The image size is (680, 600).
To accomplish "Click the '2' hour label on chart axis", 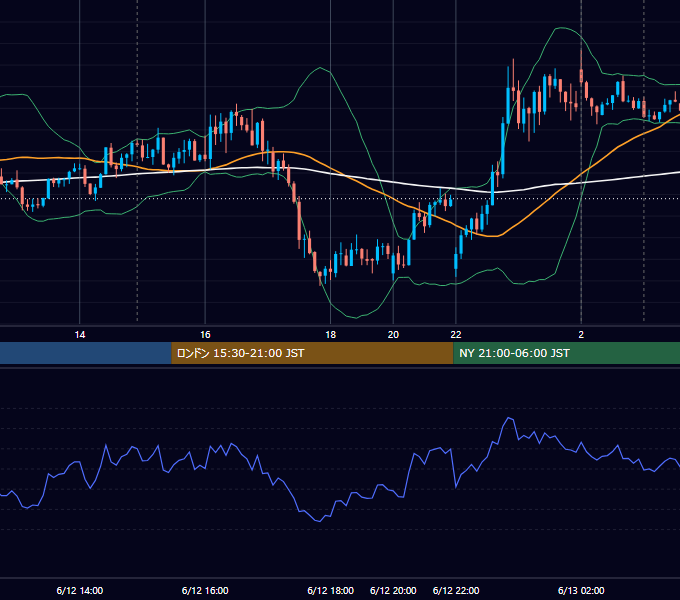I will pyautogui.click(x=581, y=335).
